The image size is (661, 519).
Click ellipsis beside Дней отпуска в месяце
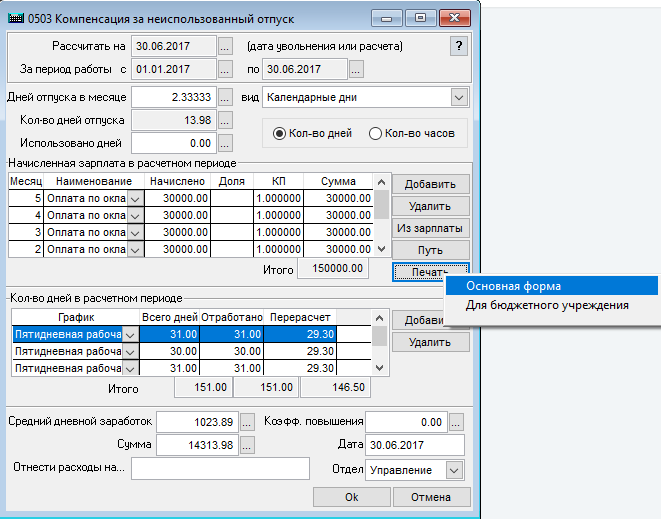pyautogui.click(x=225, y=97)
